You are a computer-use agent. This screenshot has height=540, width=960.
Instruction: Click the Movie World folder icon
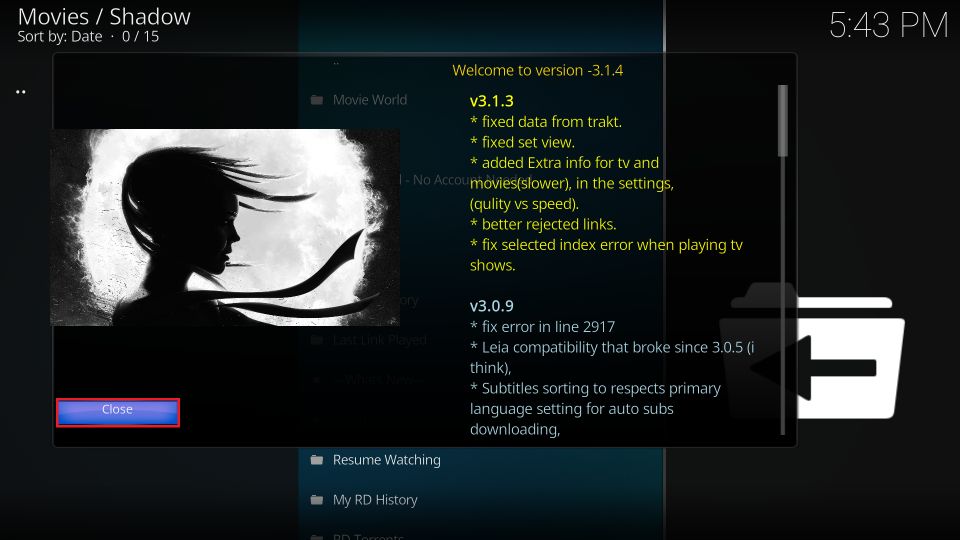coord(317,100)
